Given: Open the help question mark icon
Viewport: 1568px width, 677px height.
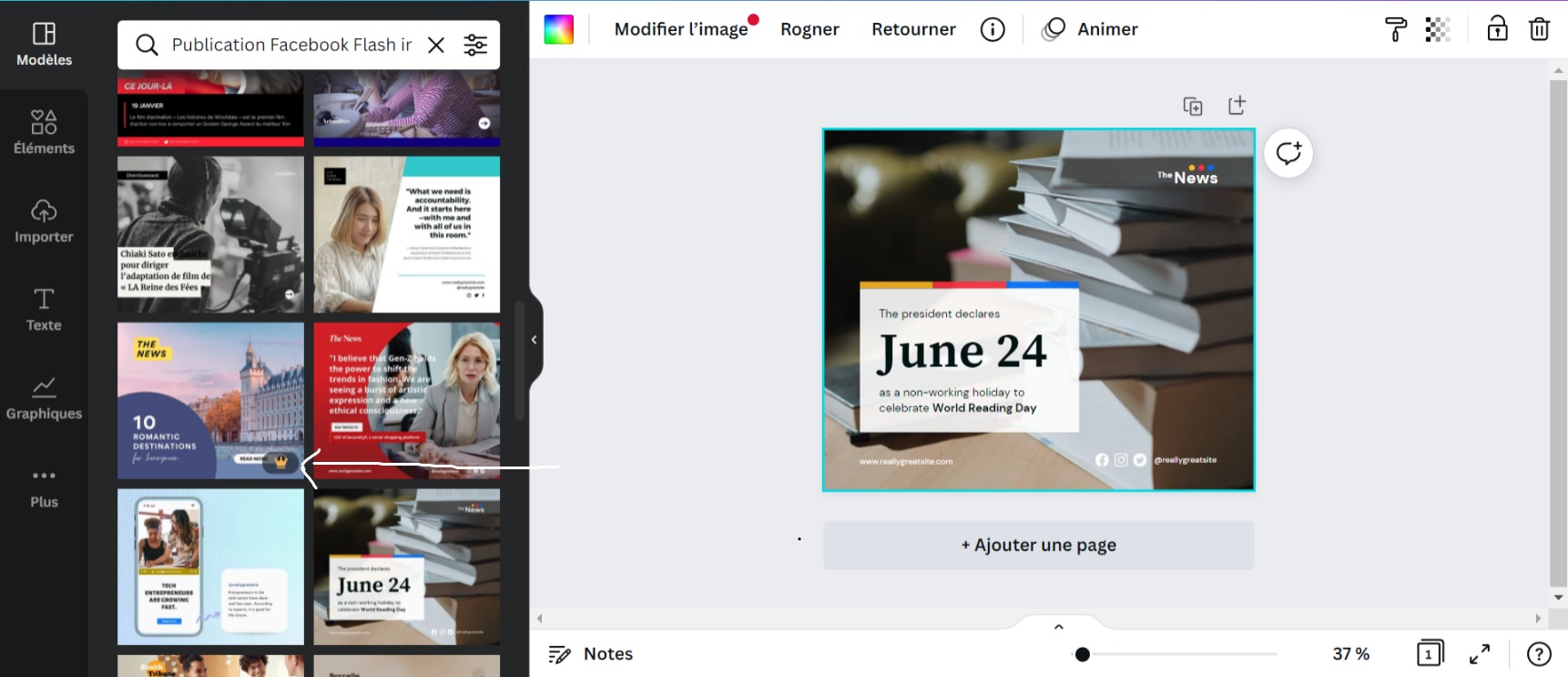Looking at the screenshot, I should point(1539,654).
